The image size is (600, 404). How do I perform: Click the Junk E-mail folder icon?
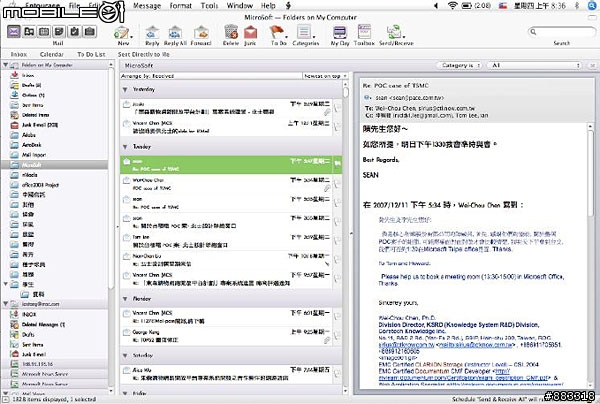point(15,125)
